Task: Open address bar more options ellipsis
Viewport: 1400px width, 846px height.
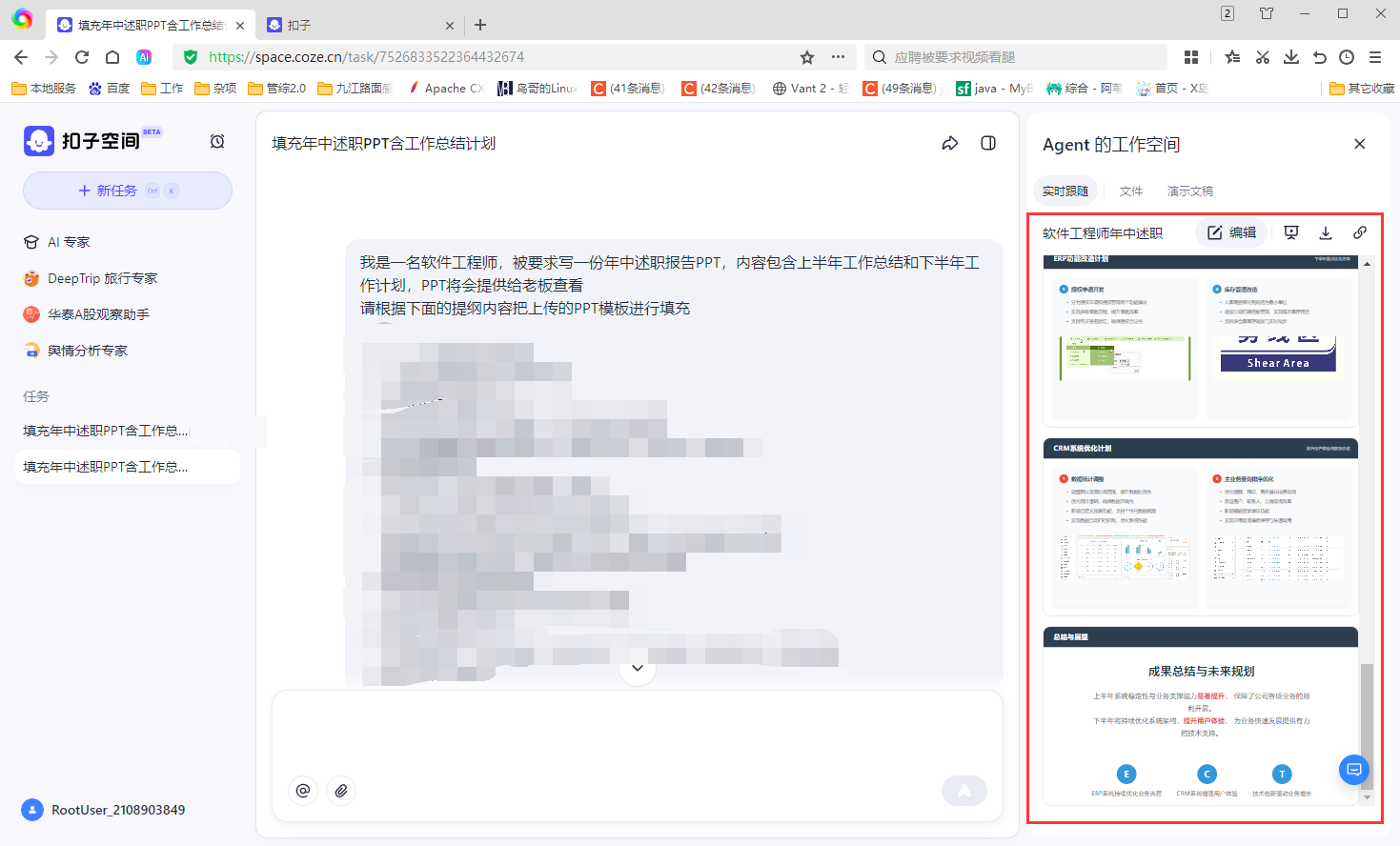Action: click(x=838, y=57)
